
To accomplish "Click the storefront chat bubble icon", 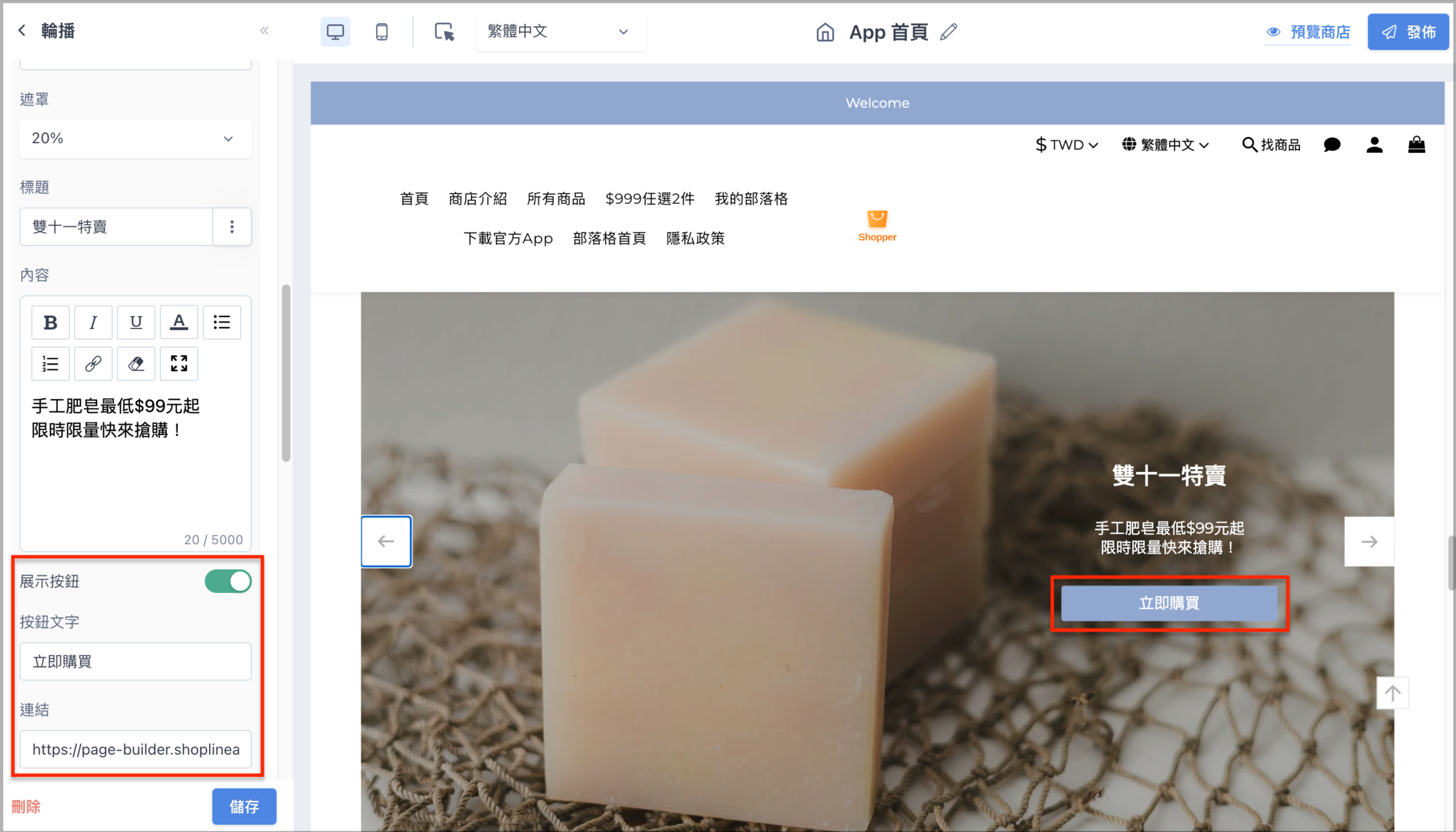I will click(x=1331, y=145).
